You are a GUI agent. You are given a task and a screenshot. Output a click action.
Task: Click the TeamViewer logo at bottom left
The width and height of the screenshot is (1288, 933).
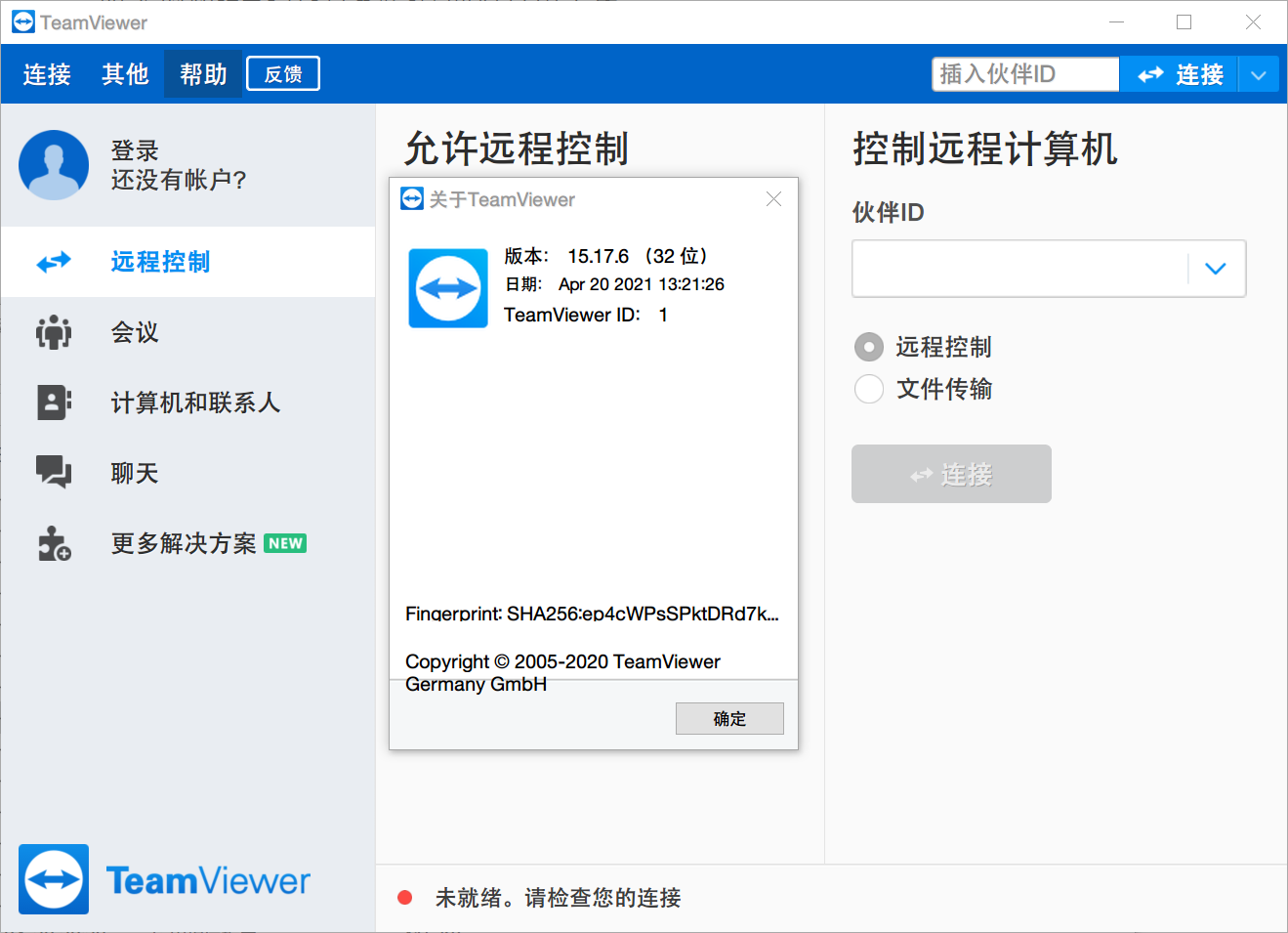[x=54, y=878]
